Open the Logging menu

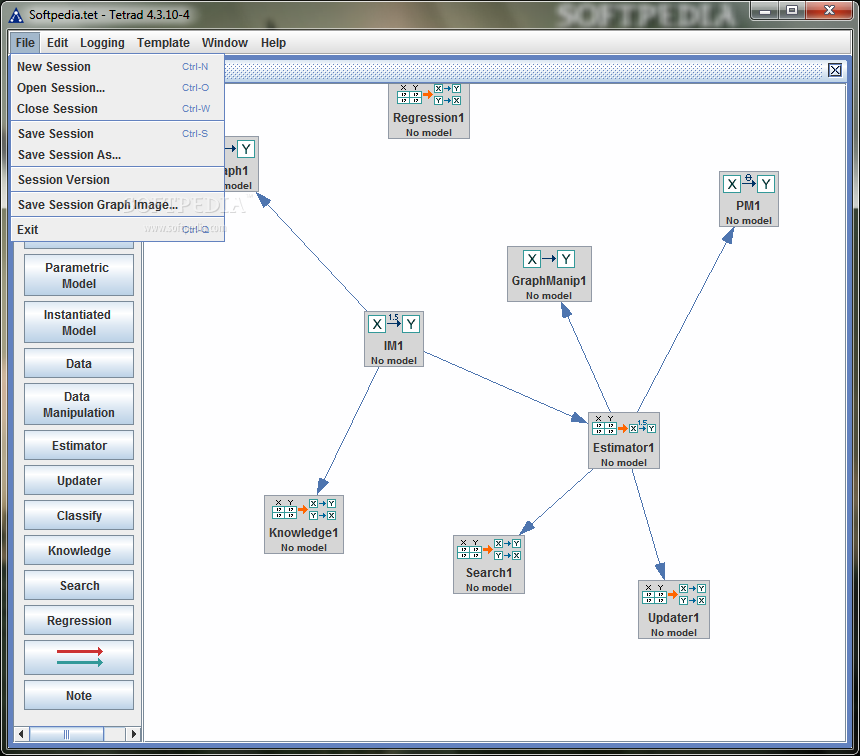(x=102, y=43)
